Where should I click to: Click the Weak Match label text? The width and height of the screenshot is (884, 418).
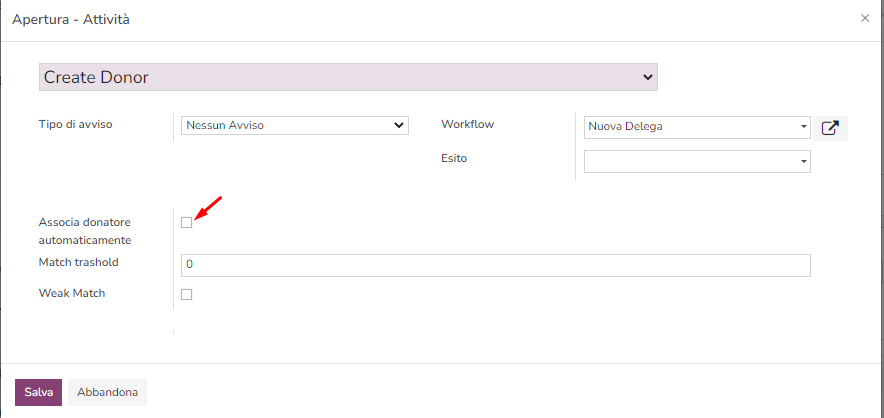72,294
